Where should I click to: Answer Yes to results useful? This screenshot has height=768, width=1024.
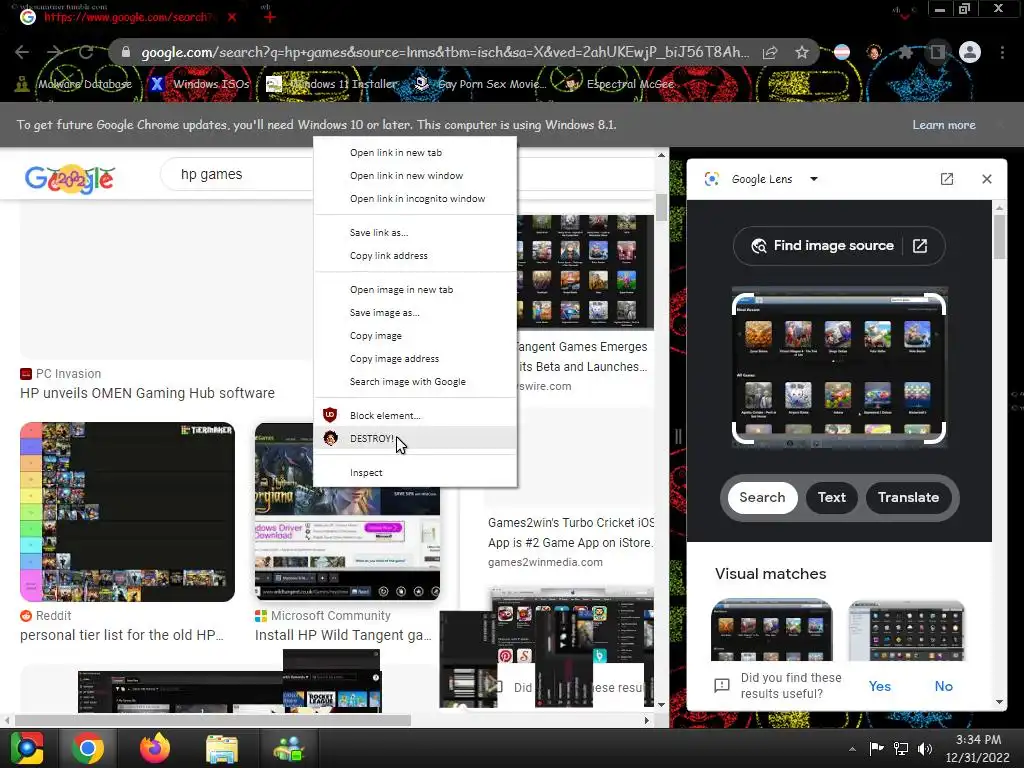click(x=880, y=686)
